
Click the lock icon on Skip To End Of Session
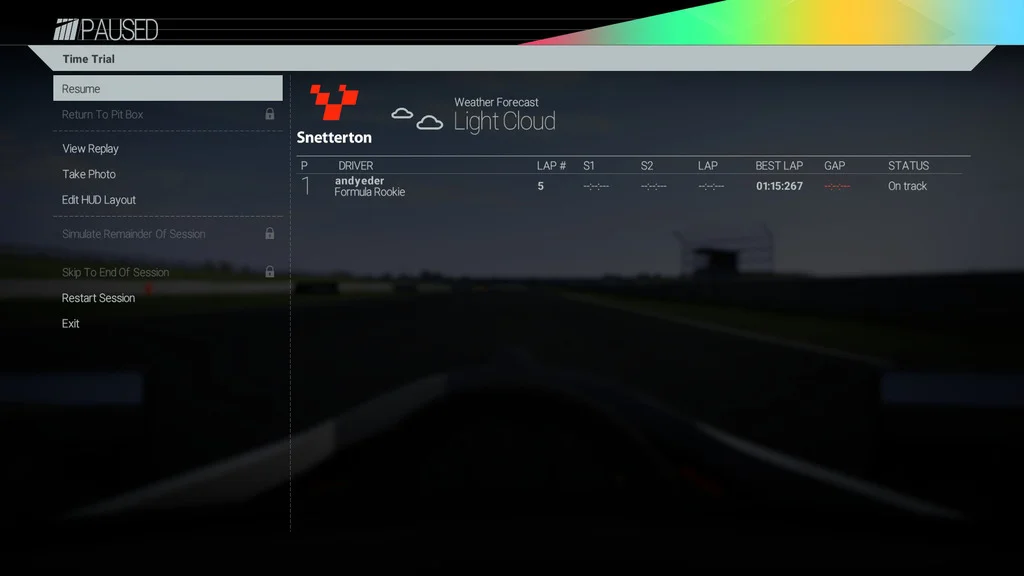(x=270, y=272)
